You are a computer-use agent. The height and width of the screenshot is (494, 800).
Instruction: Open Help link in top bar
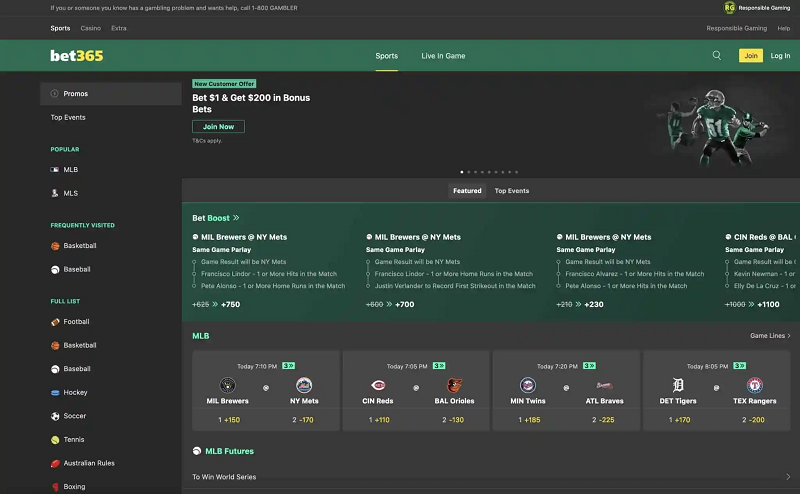(784, 28)
